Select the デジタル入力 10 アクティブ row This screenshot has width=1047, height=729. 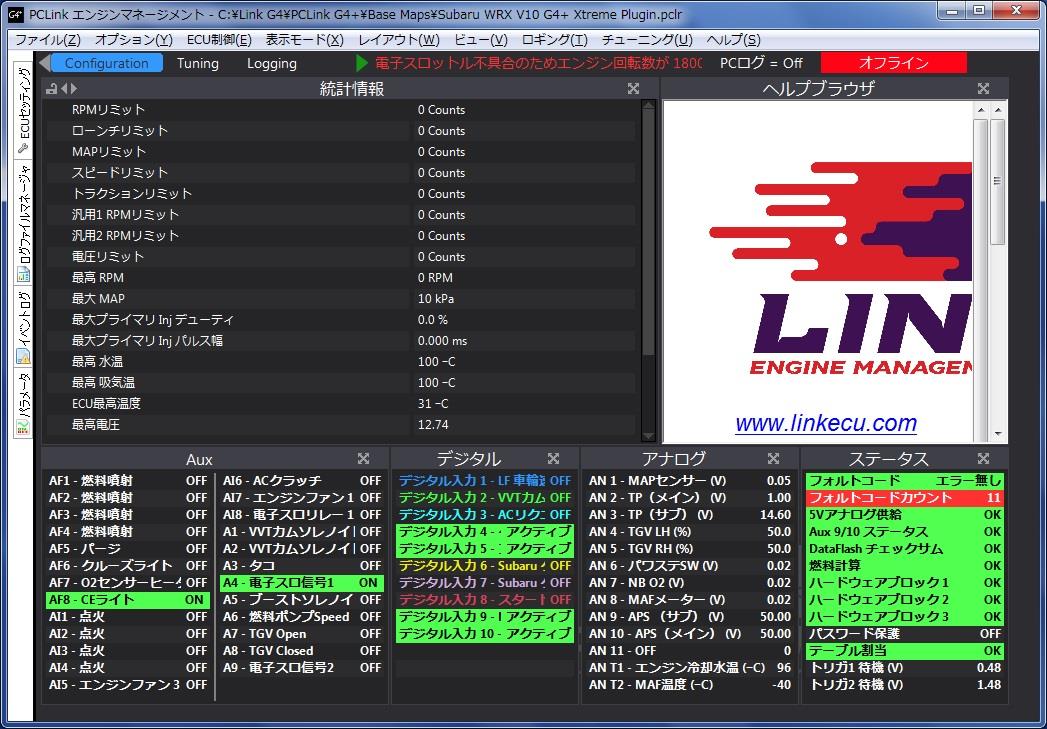(485, 634)
